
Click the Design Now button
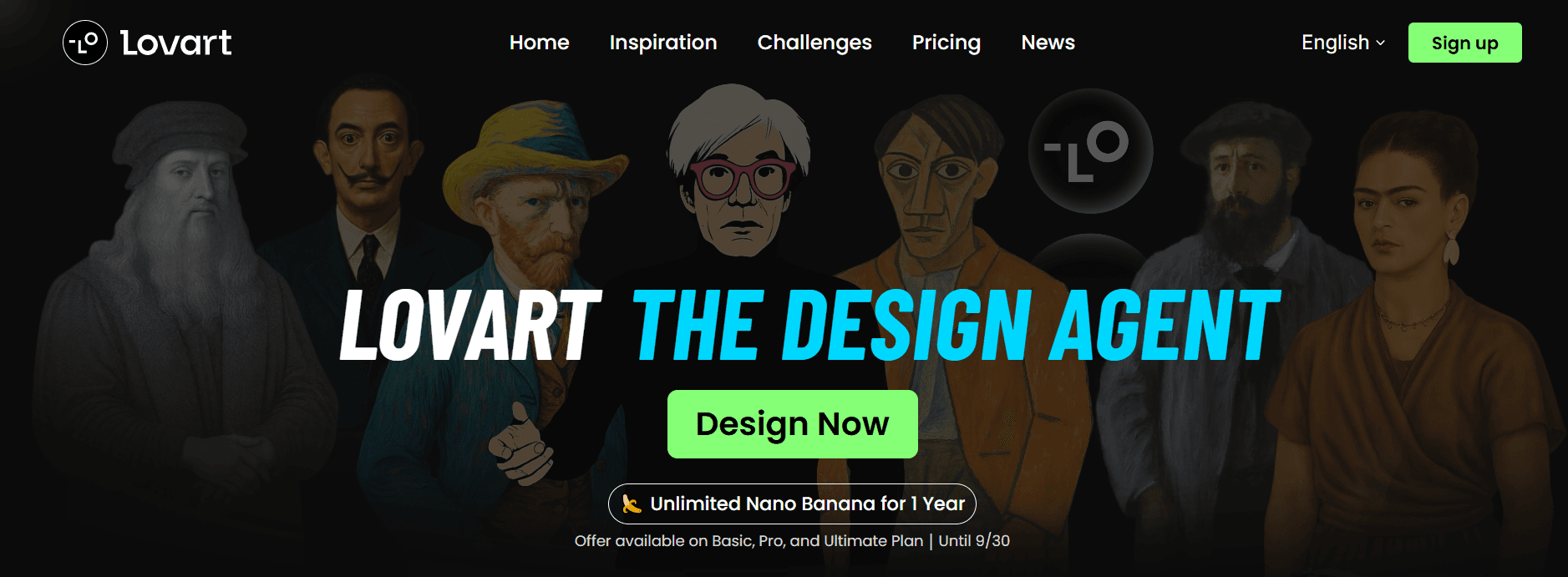click(x=793, y=424)
